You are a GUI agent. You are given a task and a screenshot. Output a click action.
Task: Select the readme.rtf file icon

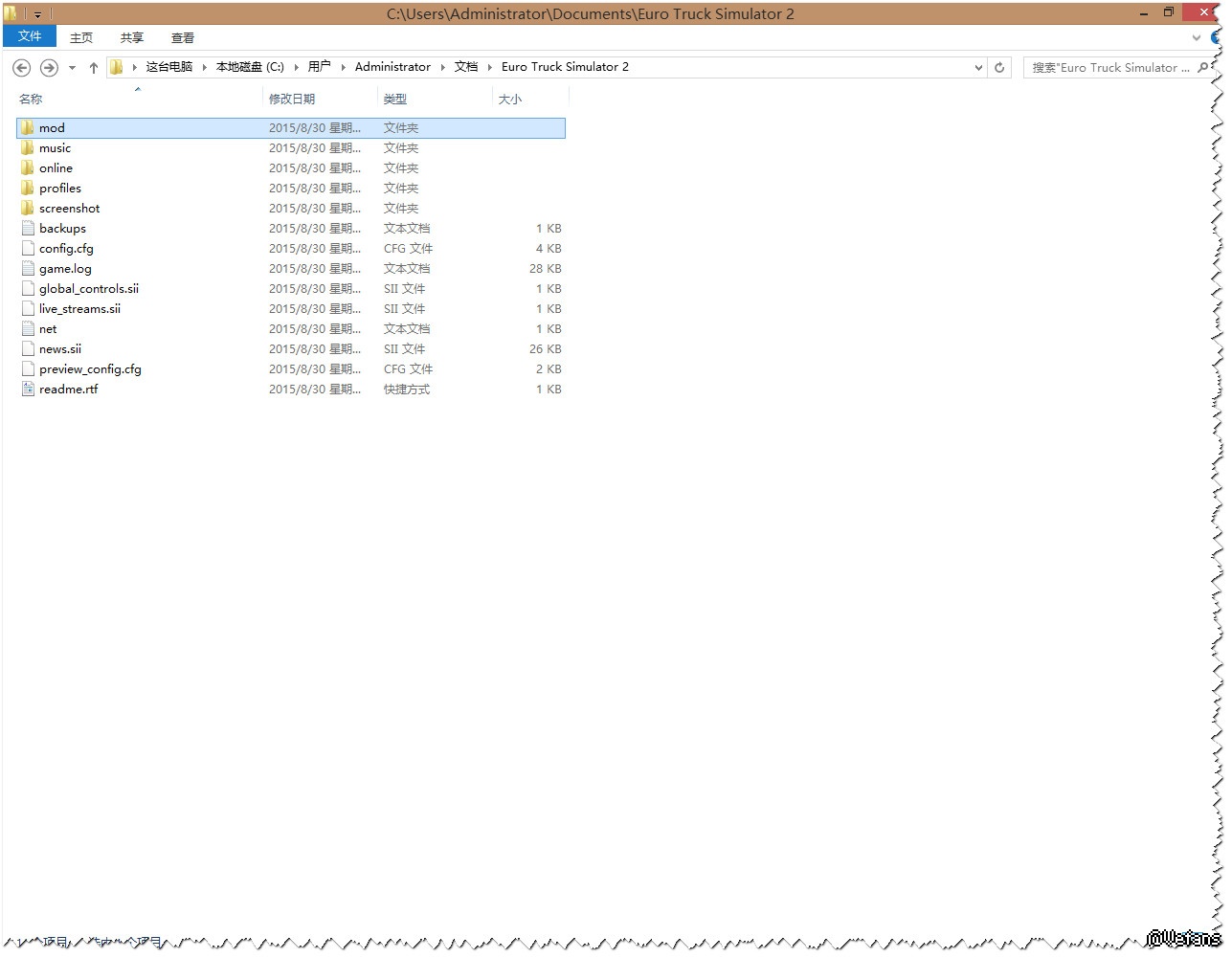[28, 390]
